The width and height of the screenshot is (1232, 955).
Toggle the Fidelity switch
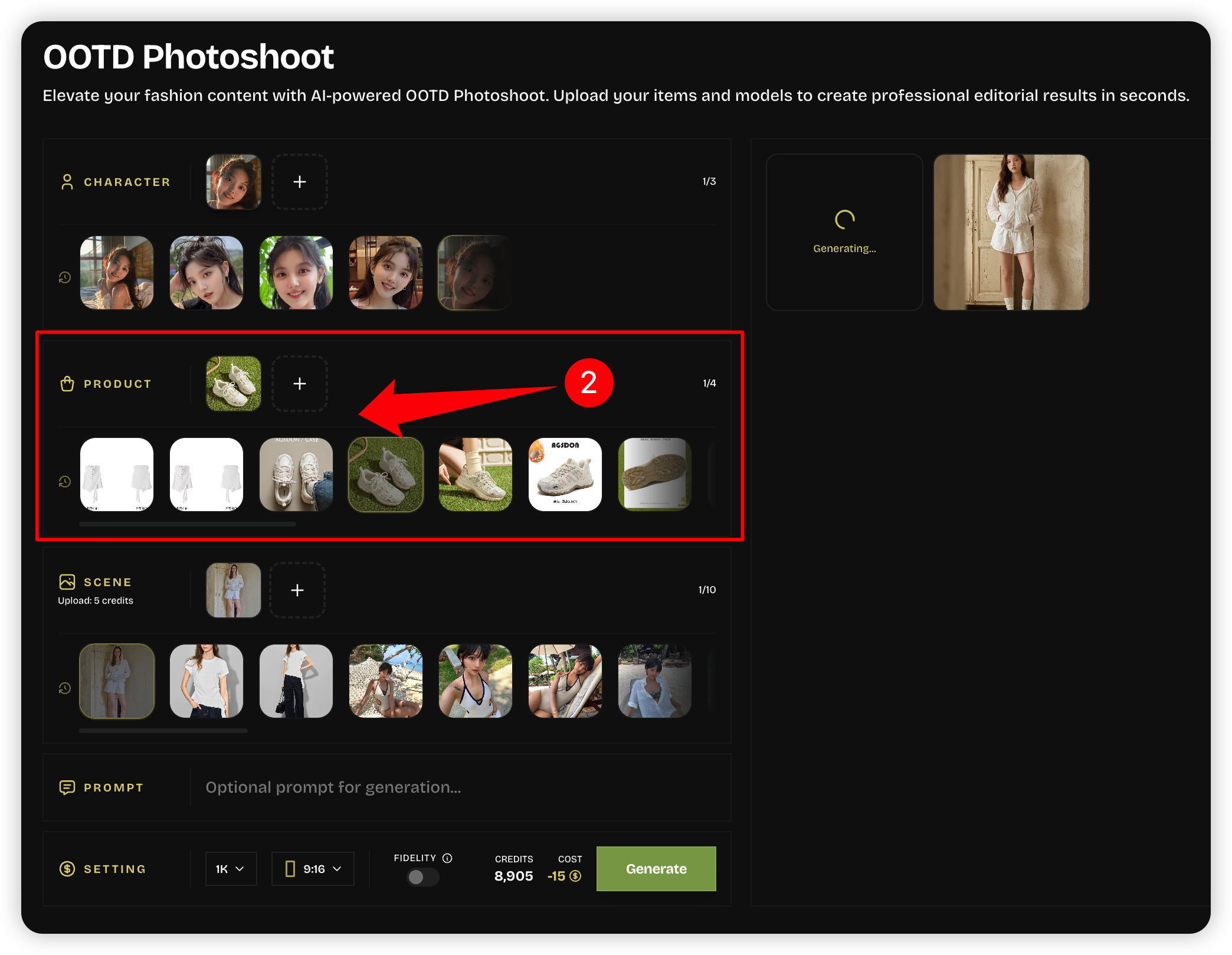(x=422, y=877)
